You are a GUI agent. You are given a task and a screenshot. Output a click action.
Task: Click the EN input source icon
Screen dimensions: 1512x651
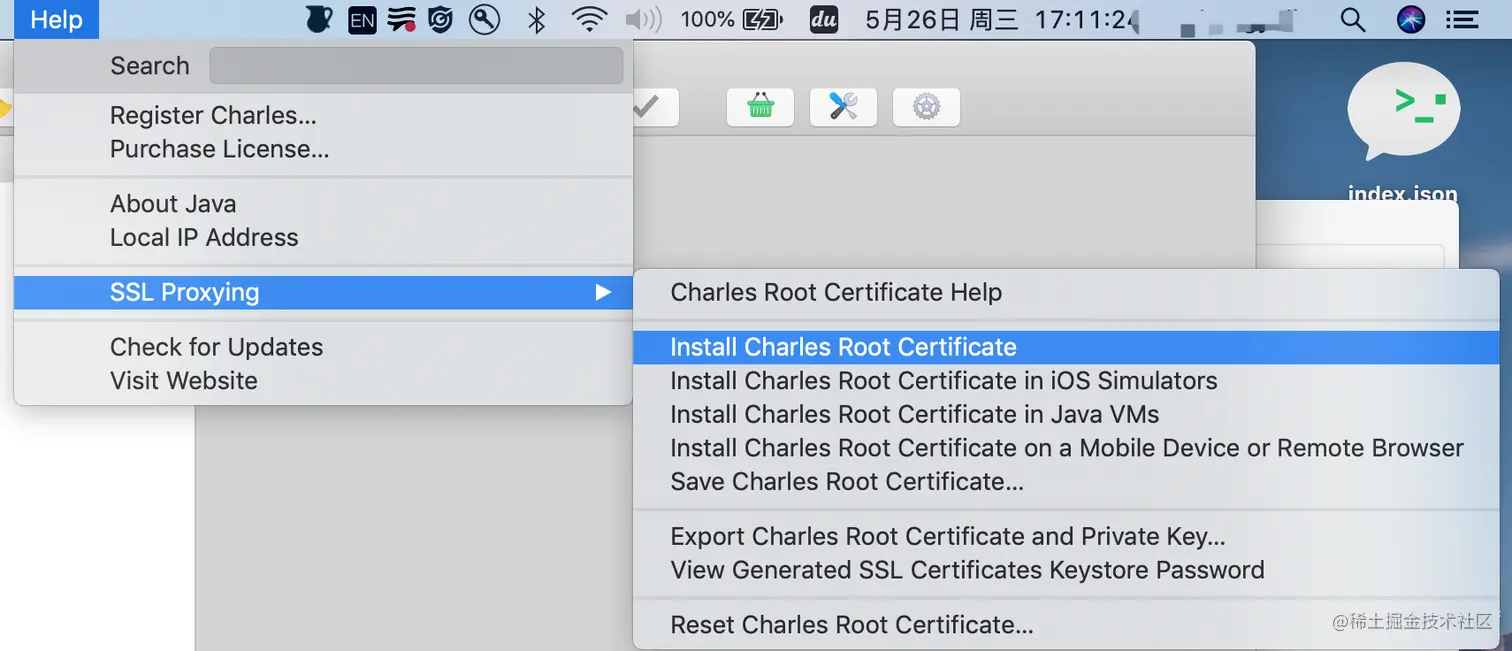pyautogui.click(x=362, y=19)
